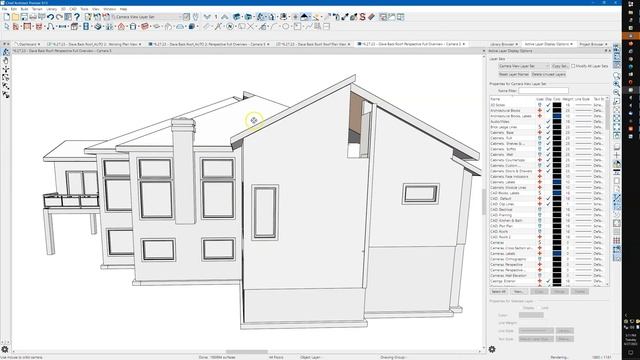Toggle display check for Brick Ledge Lines layer
The height and width of the screenshot is (360, 640).
tap(548, 127)
